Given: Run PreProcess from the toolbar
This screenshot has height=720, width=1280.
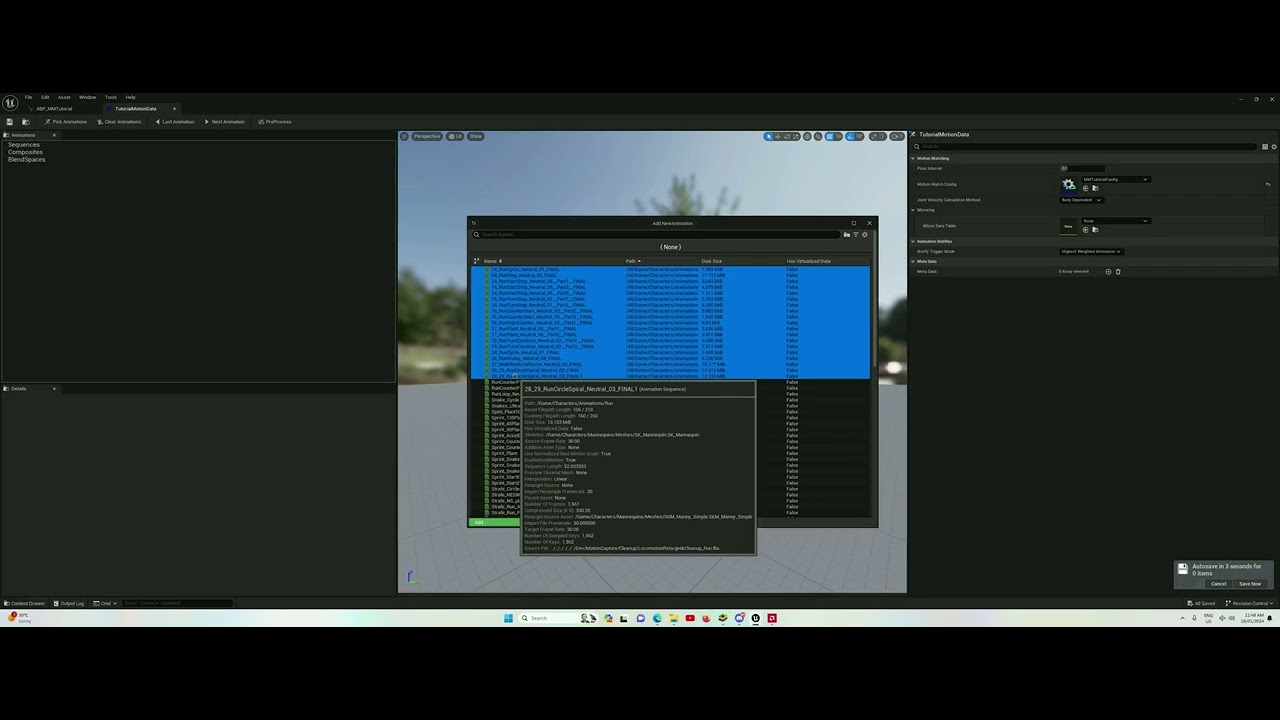Looking at the screenshot, I should [274, 122].
